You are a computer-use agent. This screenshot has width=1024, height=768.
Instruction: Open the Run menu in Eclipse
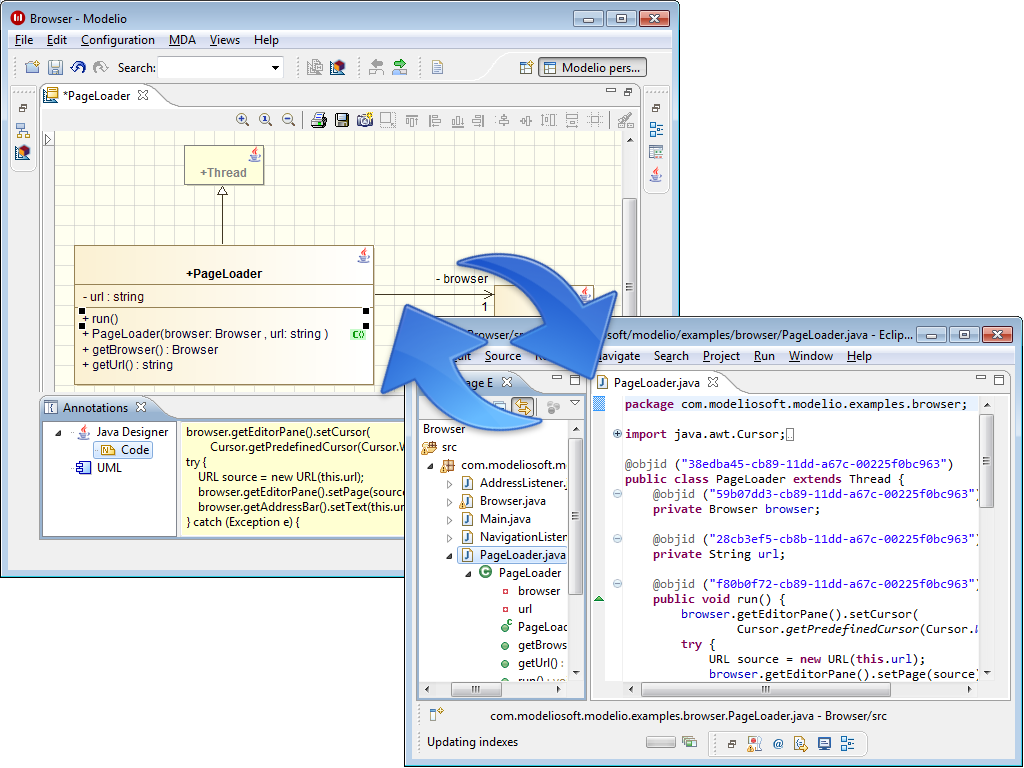click(764, 356)
